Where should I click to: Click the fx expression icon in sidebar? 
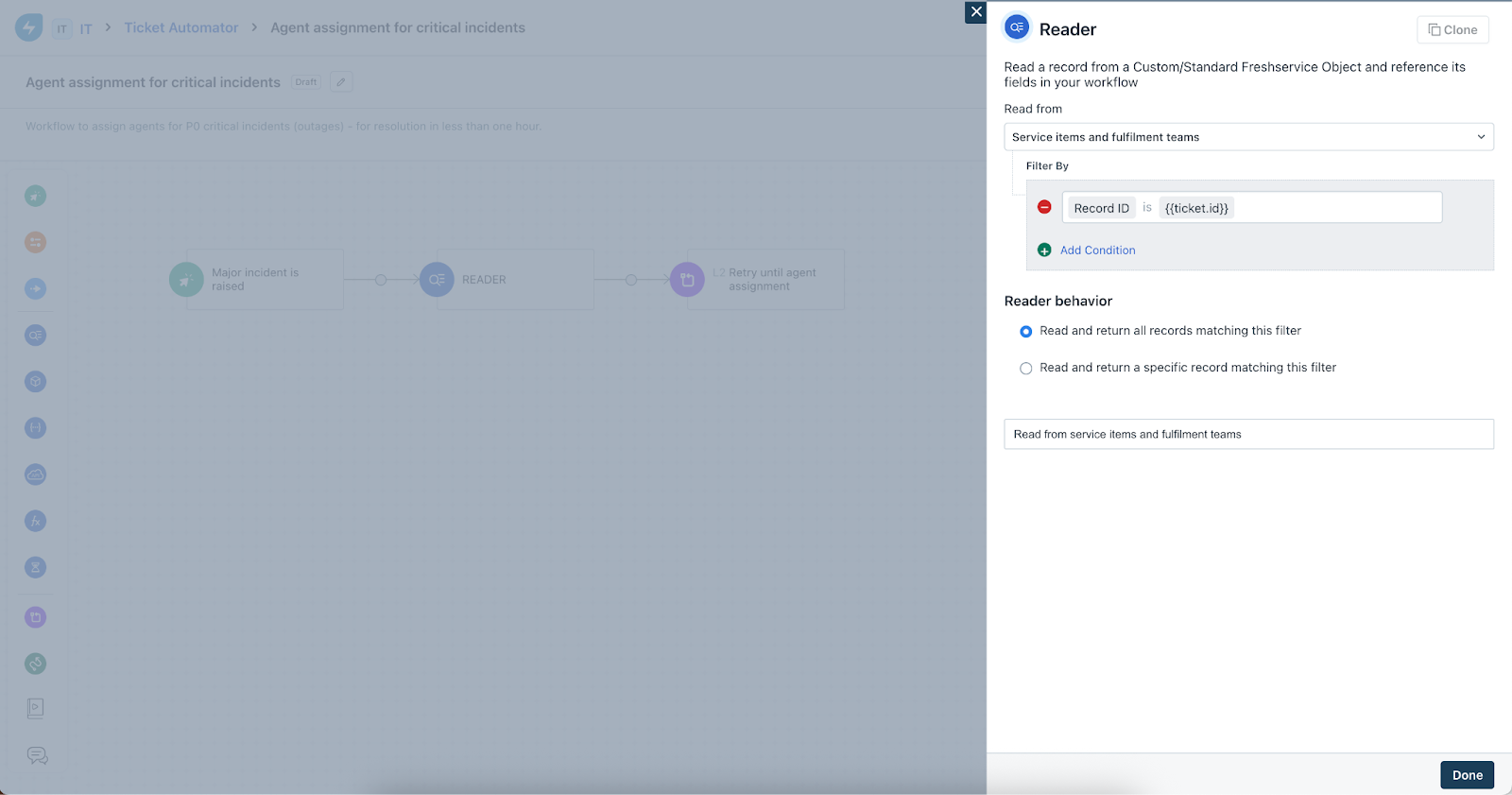35,521
